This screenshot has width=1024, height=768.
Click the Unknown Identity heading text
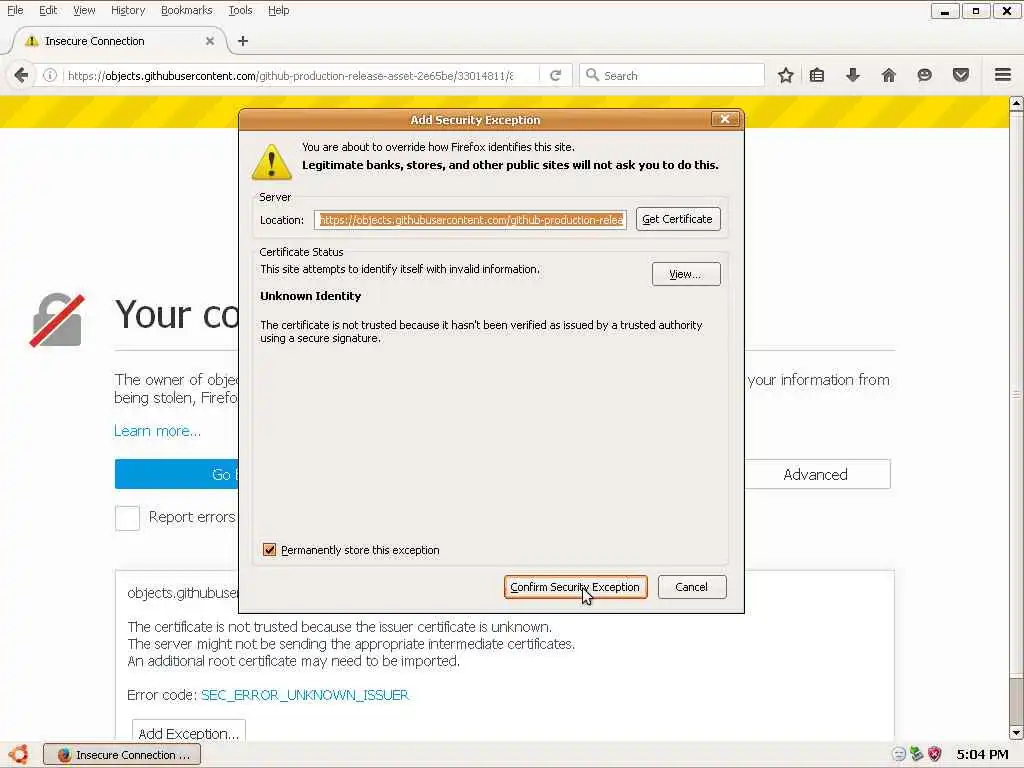click(x=311, y=296)
